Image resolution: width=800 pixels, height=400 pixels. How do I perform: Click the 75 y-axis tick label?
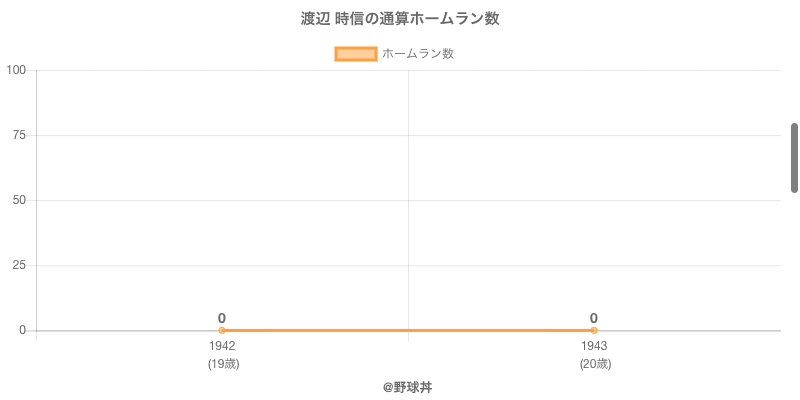tap(19, 135)
